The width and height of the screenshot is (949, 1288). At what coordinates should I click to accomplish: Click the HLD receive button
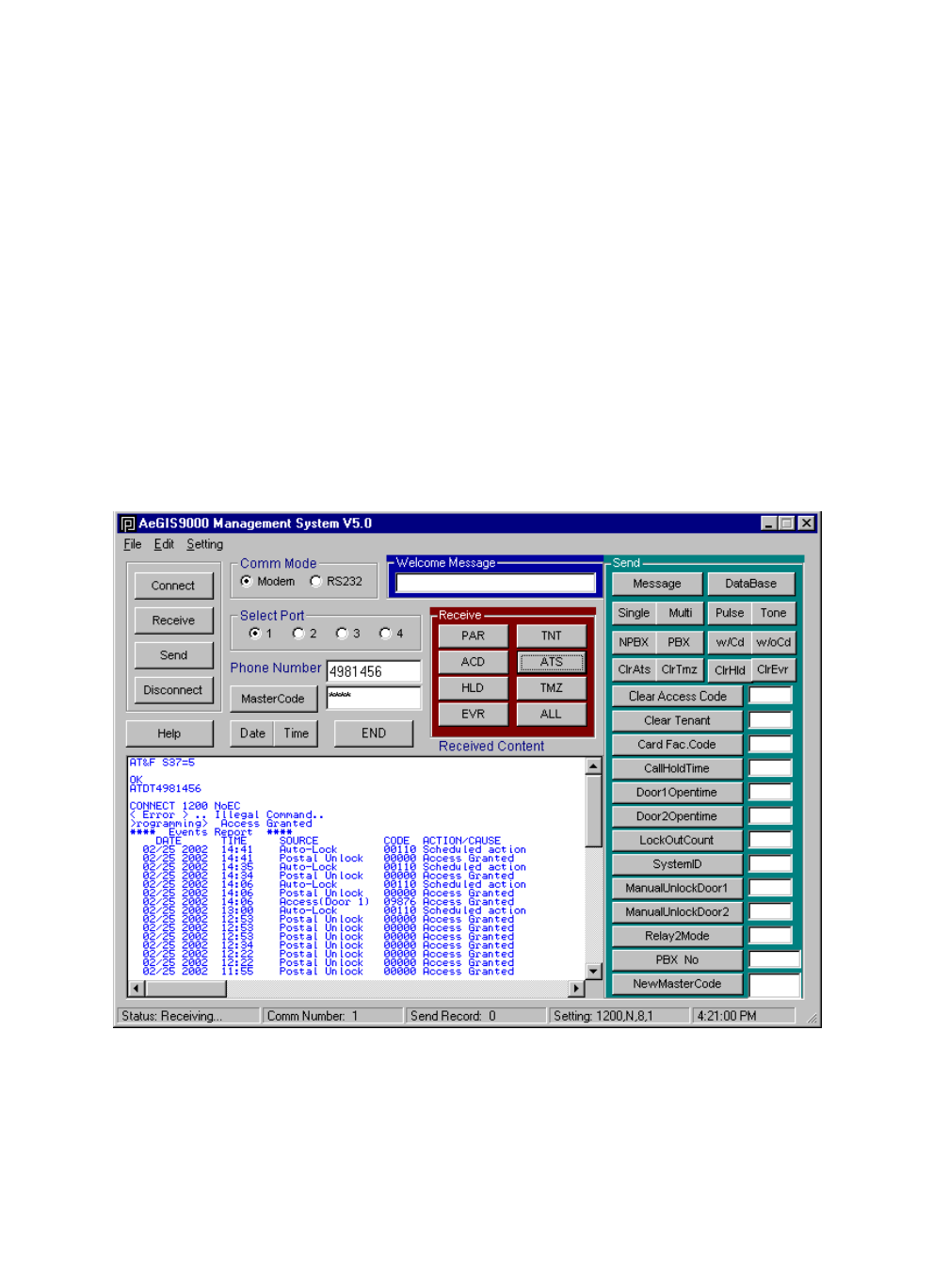pyautogui.click(x=474, y=688)
